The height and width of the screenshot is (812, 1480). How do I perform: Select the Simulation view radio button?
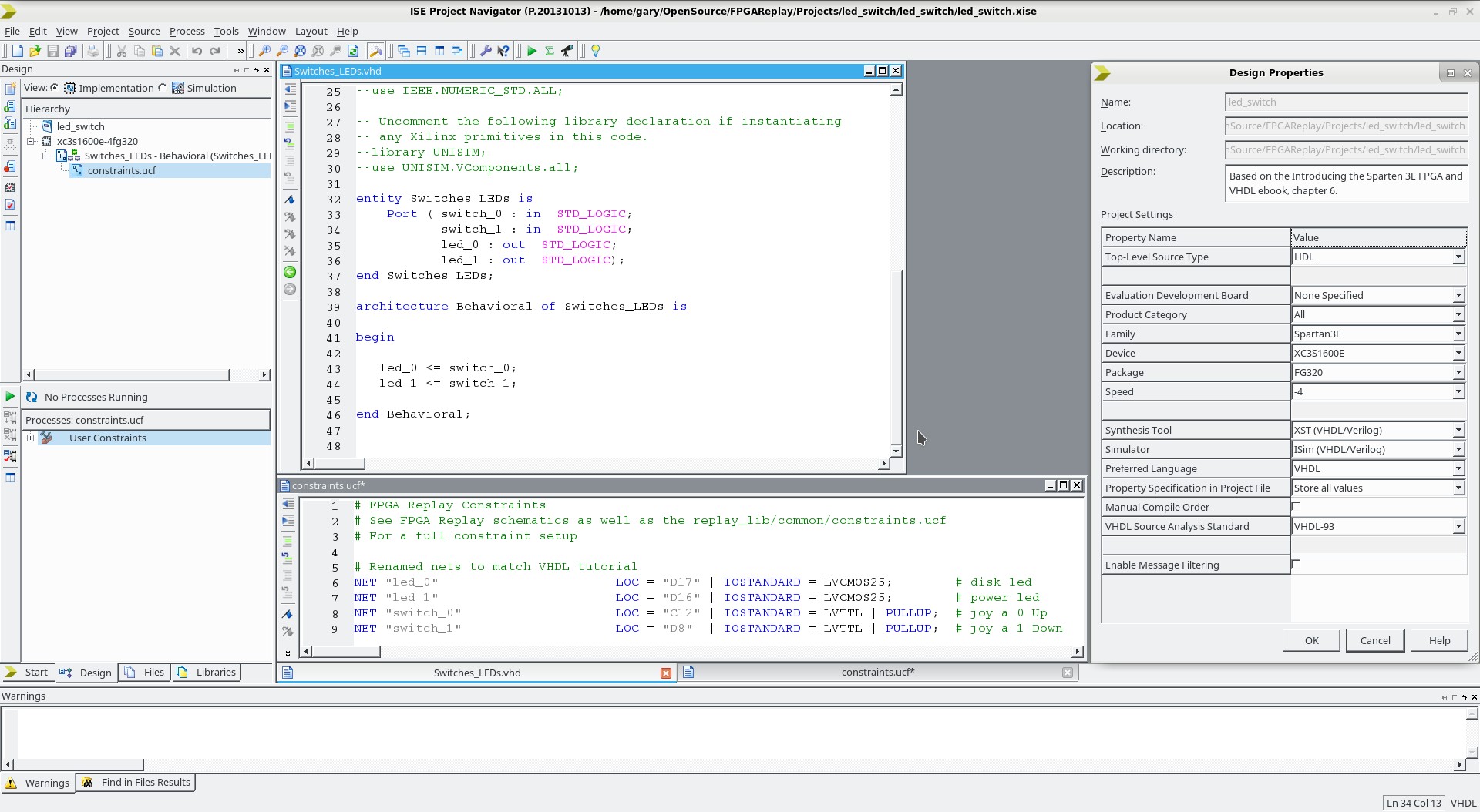coord(162,88)
